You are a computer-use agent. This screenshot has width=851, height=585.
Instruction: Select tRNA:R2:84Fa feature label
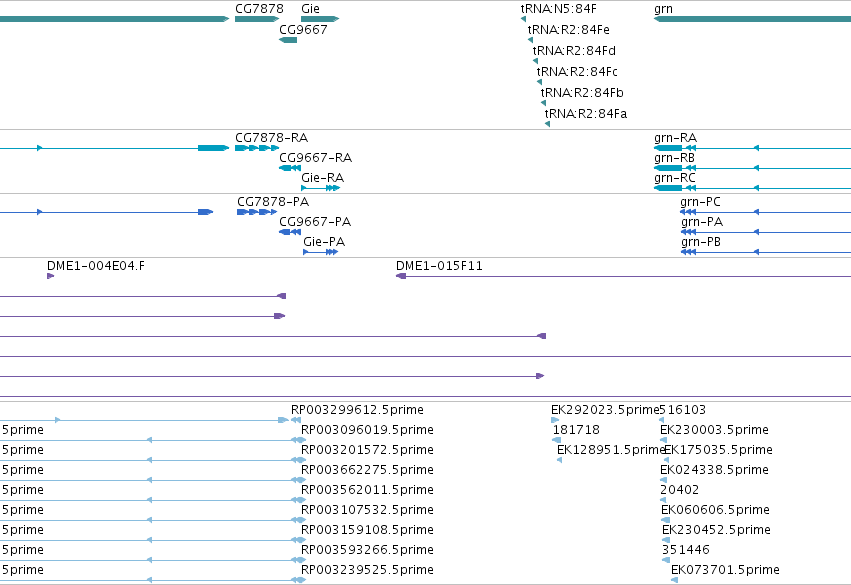[586, 114]
